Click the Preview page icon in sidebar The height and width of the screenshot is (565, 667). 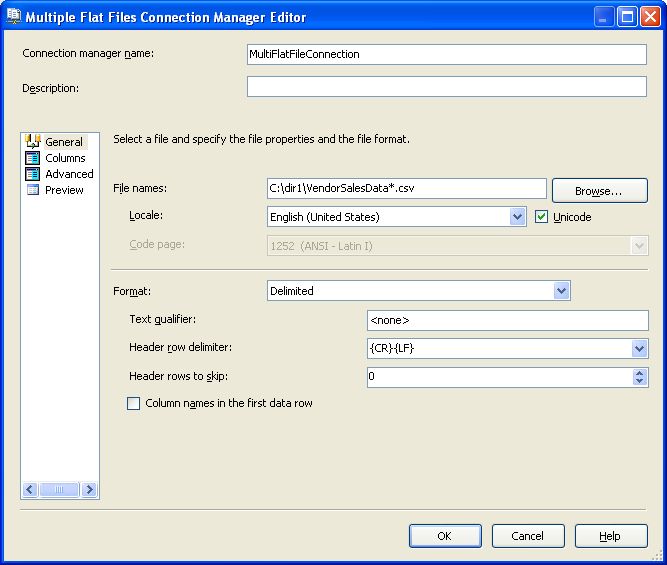pyautogui.click(x=32, y=190)
